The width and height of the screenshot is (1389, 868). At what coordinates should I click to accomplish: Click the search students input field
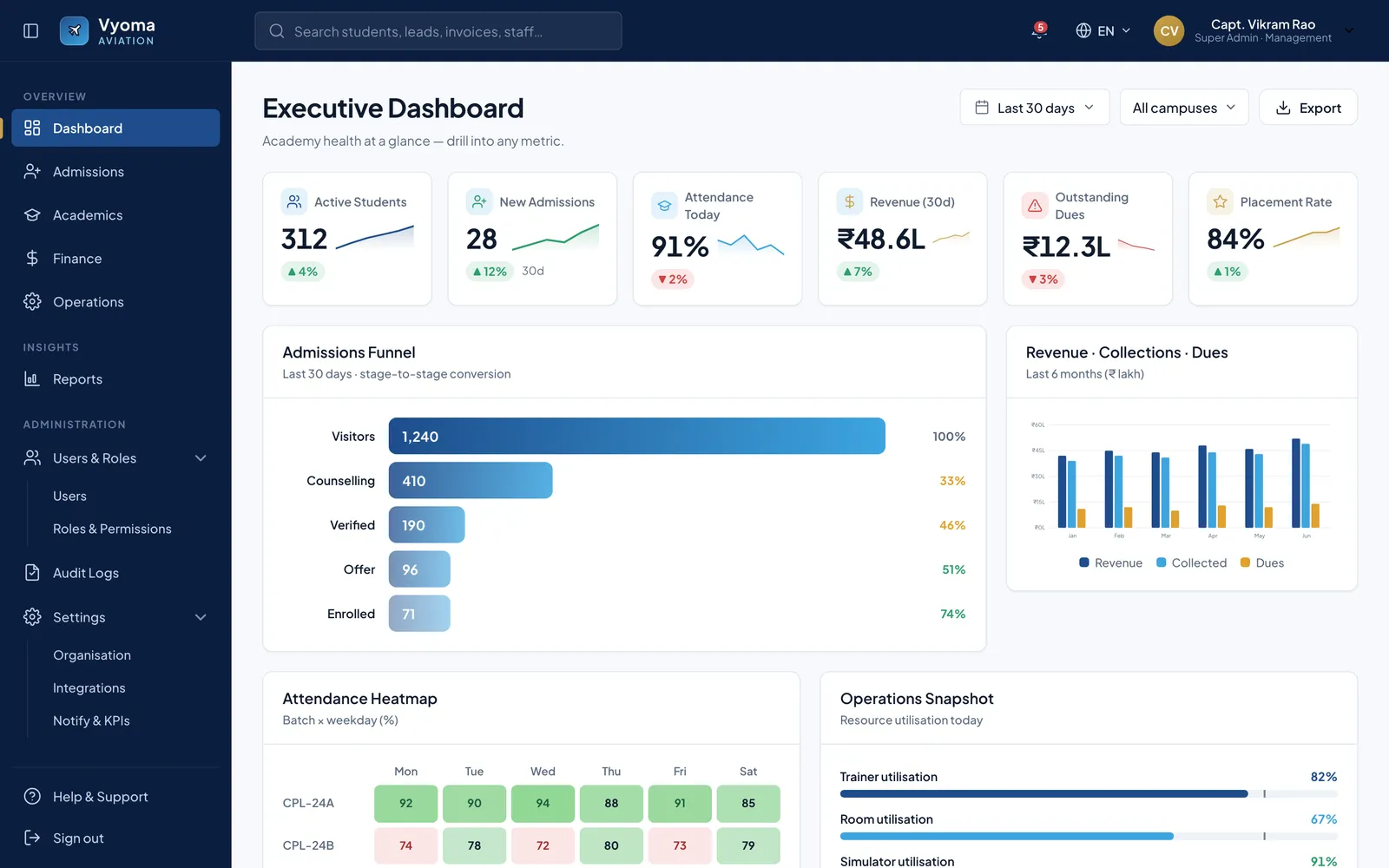pyautogui.click(x=438, y=31)
